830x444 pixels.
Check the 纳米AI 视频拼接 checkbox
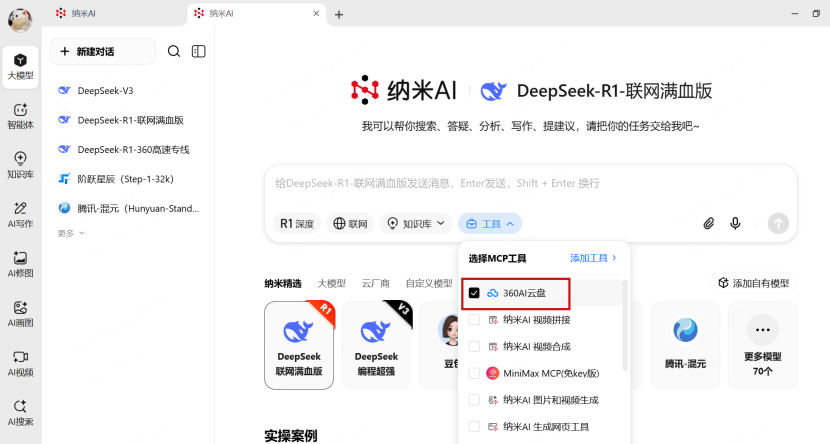point(474,320)
